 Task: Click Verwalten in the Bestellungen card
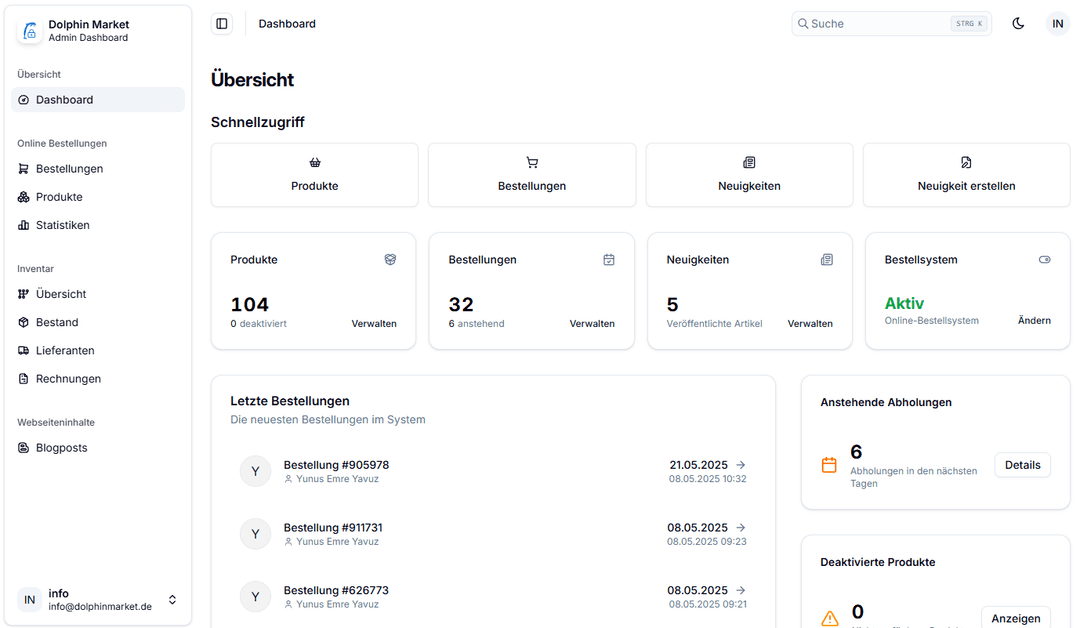click(x=592, y=324)
